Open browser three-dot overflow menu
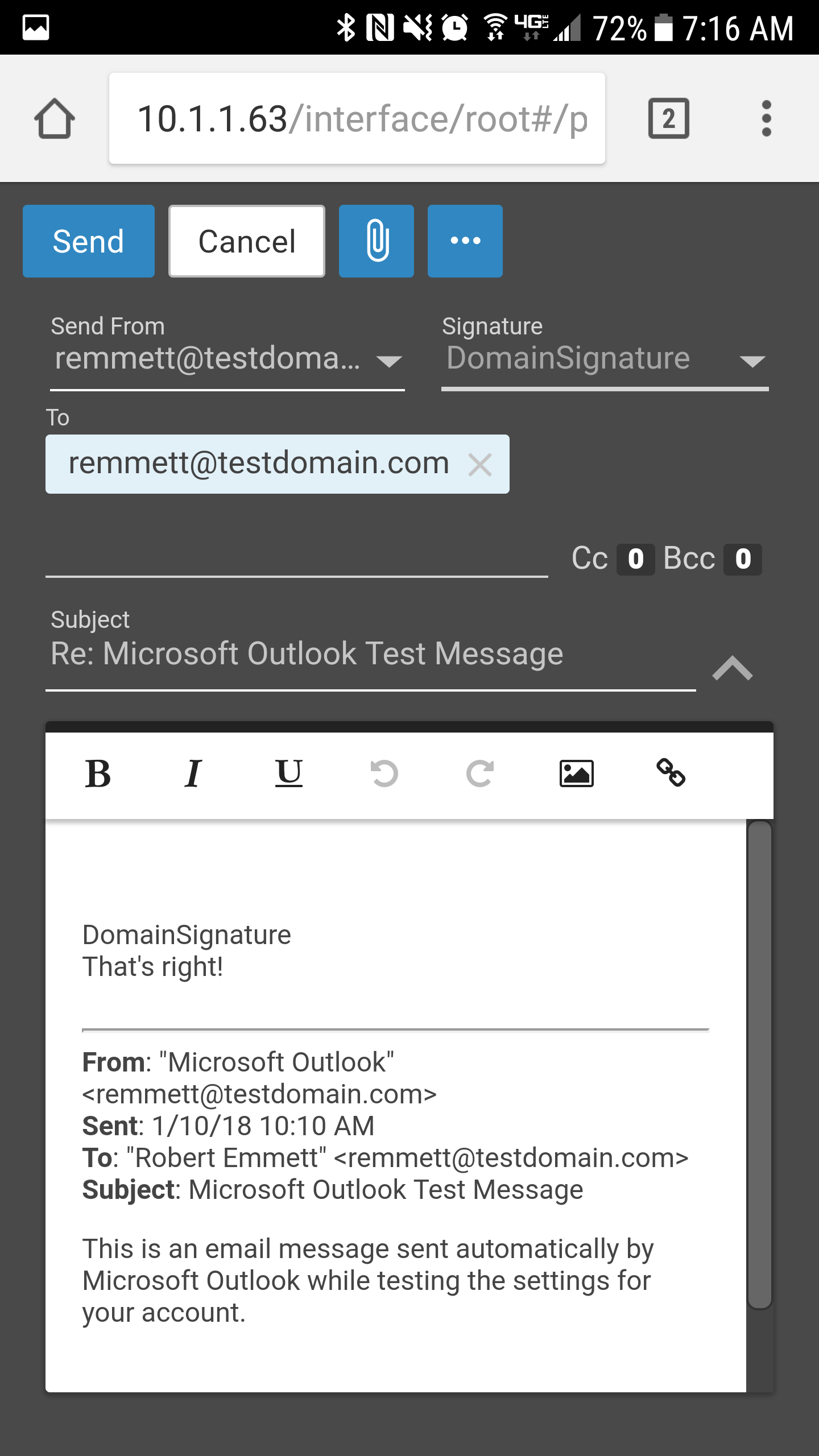Screen dimensions: 819x1456 pyautogui.click(x=766, y=119)
